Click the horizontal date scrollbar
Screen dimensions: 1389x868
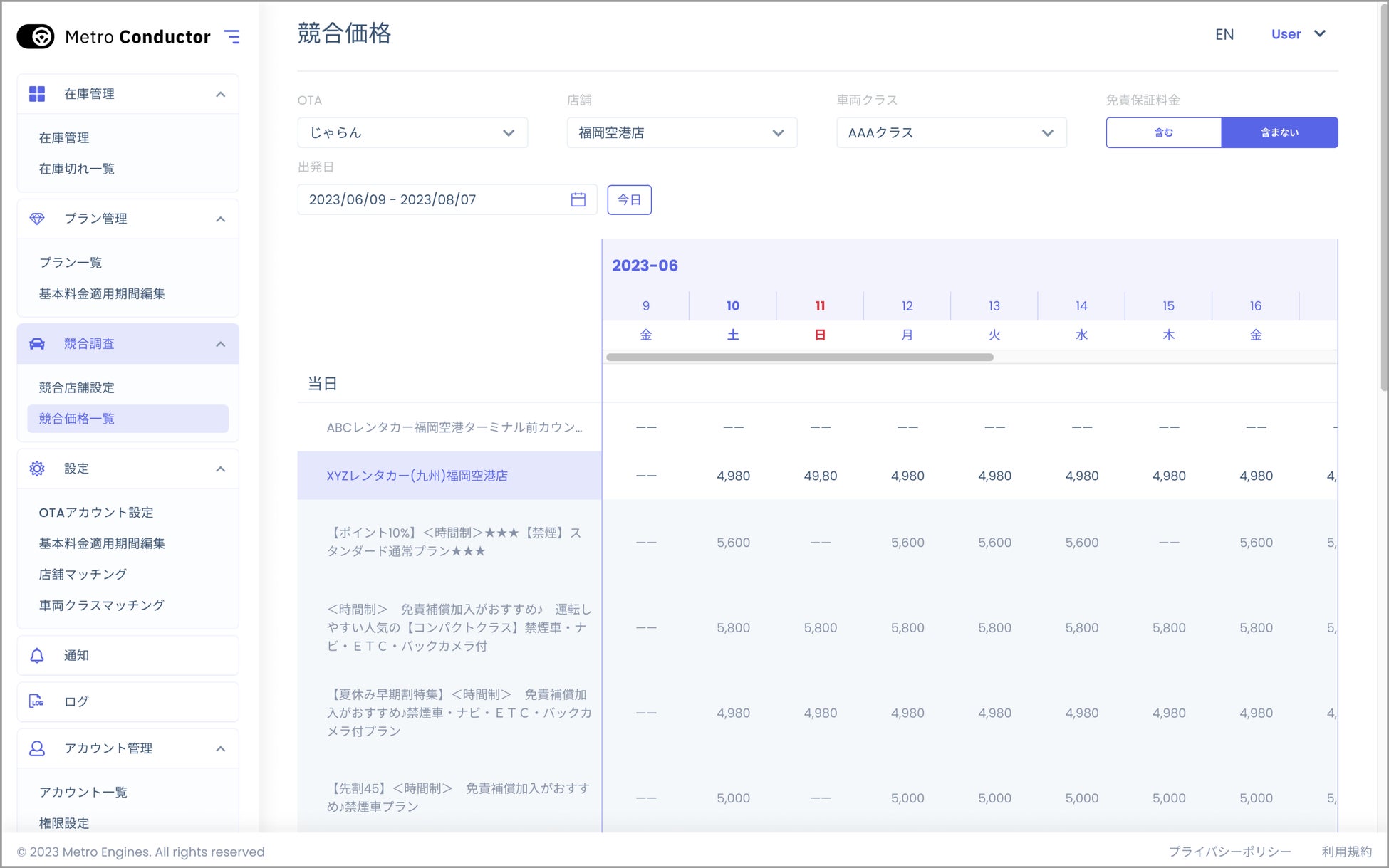[799, 357]
